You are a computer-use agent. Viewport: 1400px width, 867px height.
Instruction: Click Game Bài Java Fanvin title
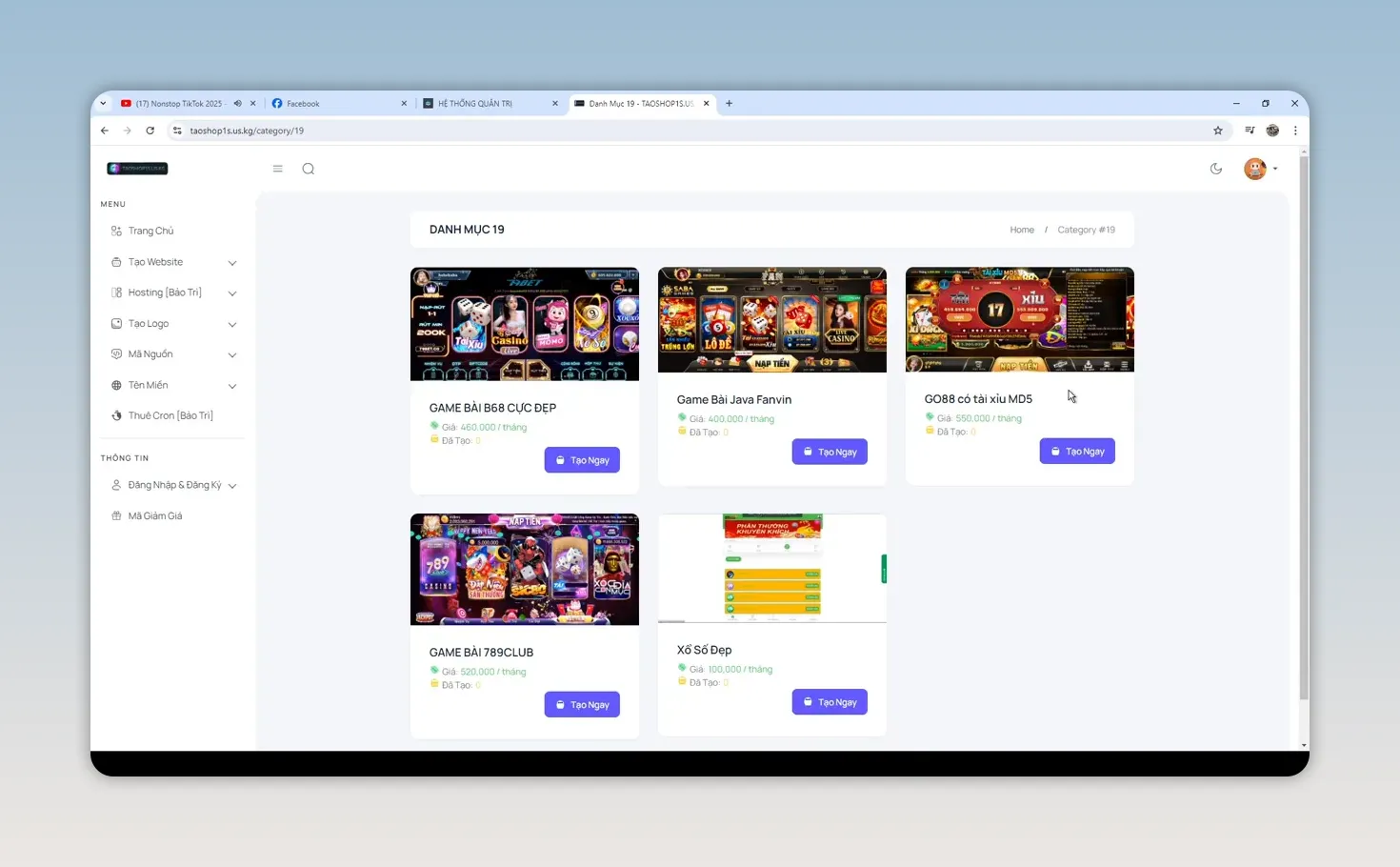[x=734, y=400]
